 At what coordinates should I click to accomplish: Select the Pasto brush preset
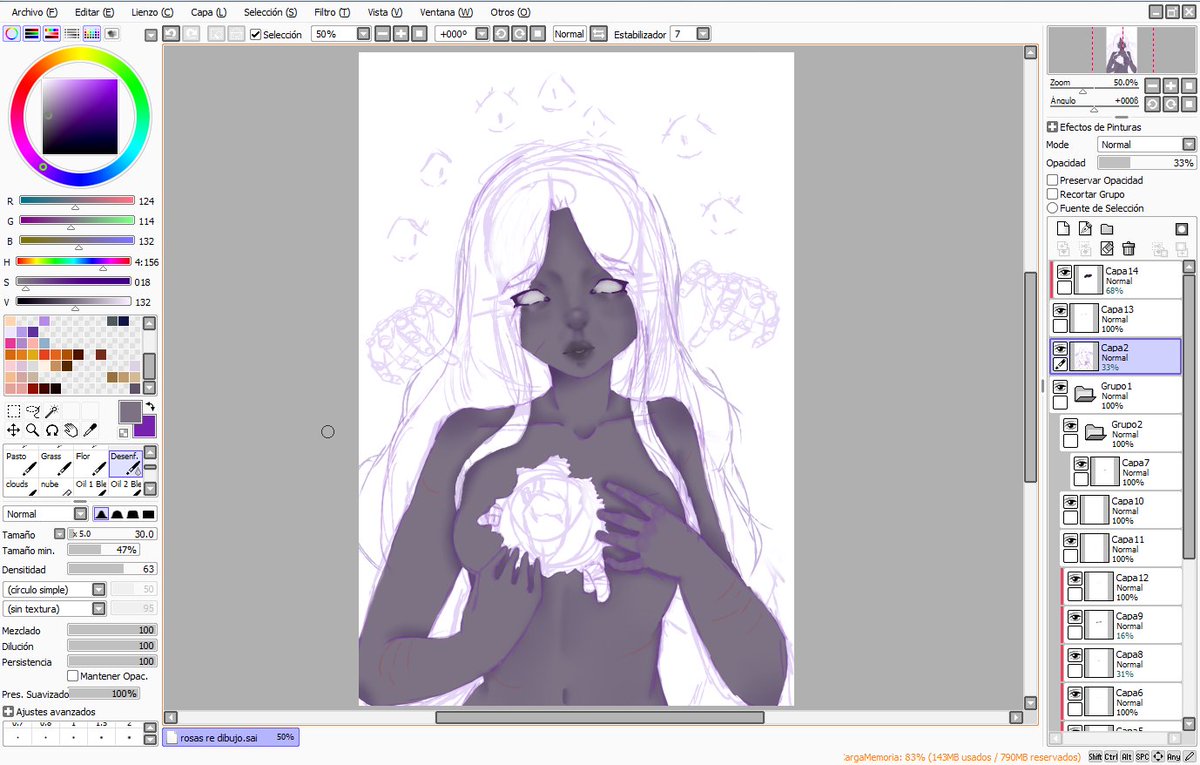tap(21, 463)
